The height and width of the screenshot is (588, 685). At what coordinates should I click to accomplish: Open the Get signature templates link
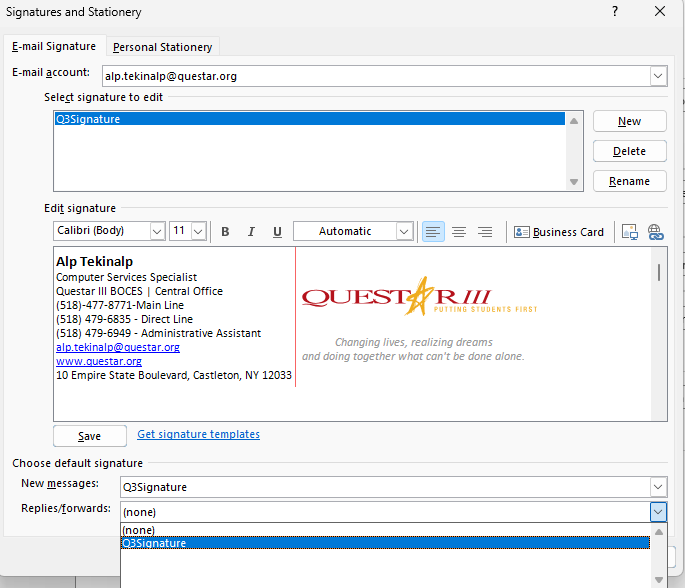pos(198,434)
